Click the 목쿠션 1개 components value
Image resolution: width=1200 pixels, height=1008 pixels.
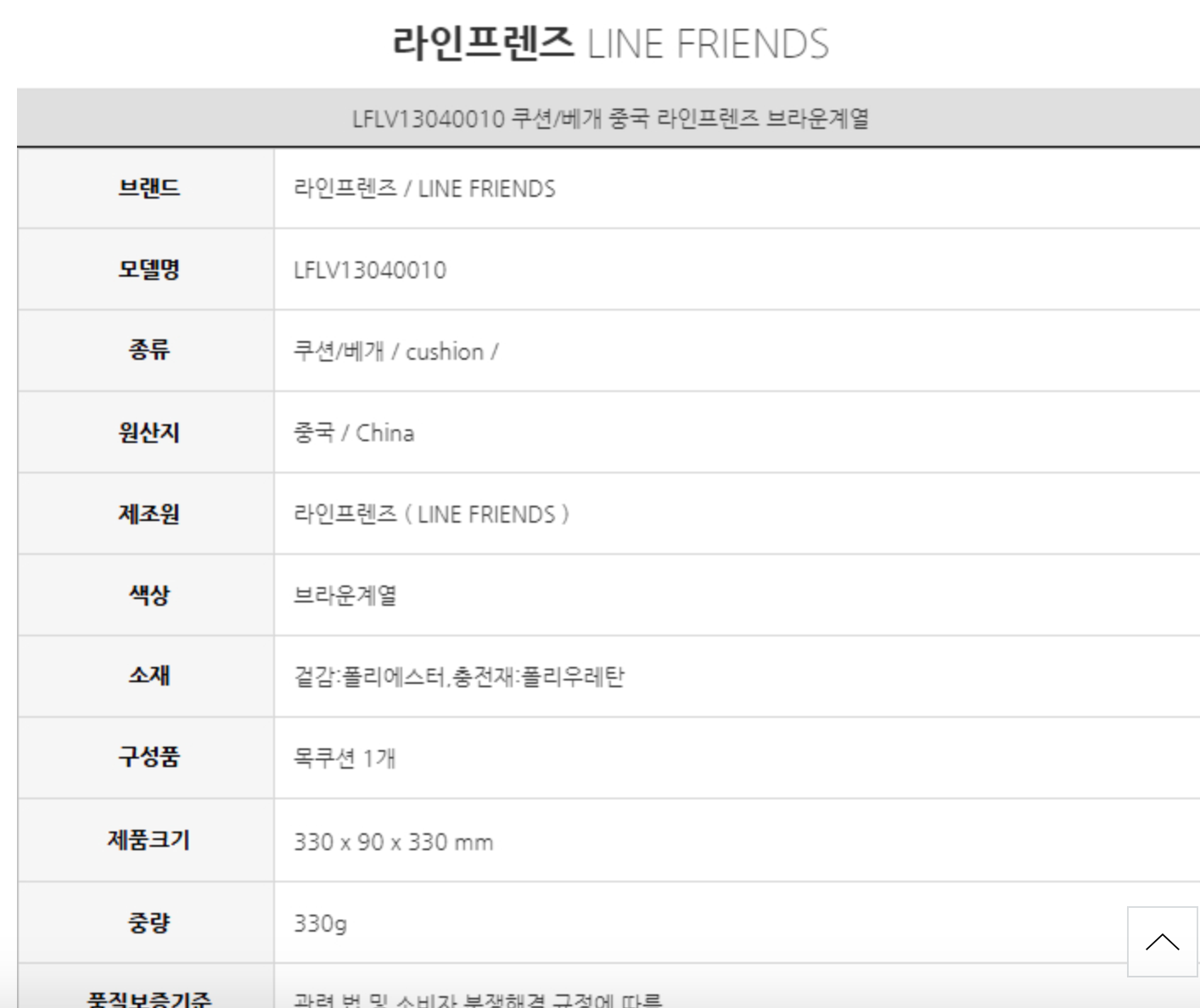click(x=345, y=758)
